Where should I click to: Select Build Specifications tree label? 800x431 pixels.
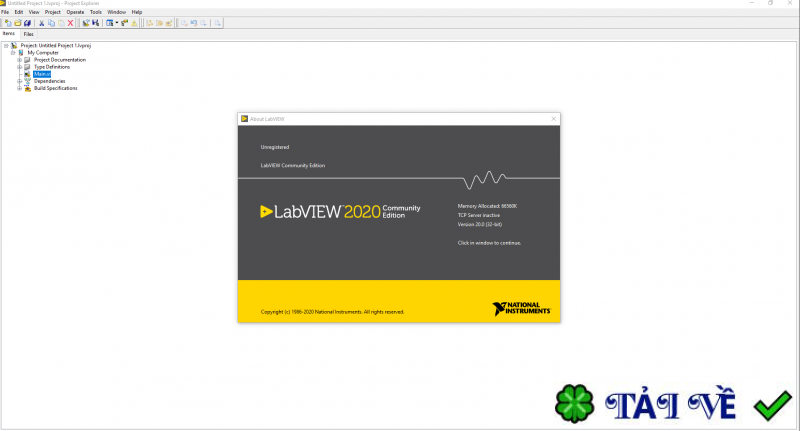point(56,88)
